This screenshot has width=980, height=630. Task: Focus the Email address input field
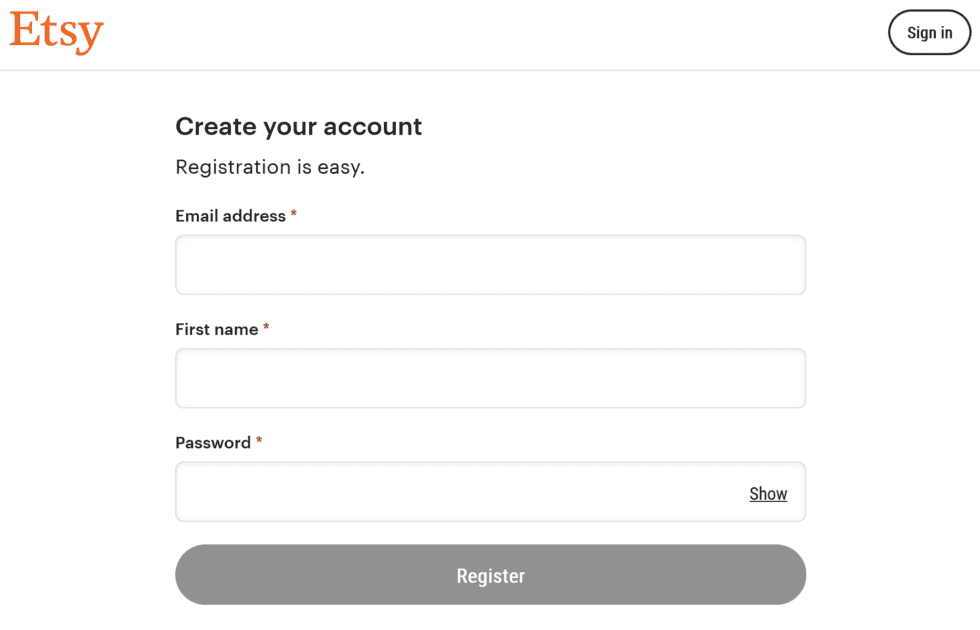pos(490,265)
